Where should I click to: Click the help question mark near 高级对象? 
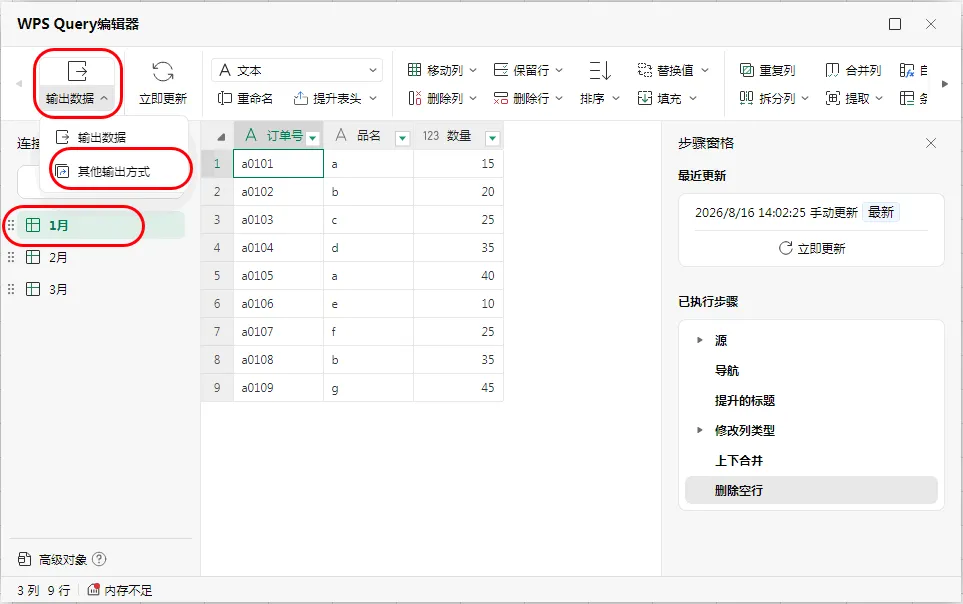99,559
